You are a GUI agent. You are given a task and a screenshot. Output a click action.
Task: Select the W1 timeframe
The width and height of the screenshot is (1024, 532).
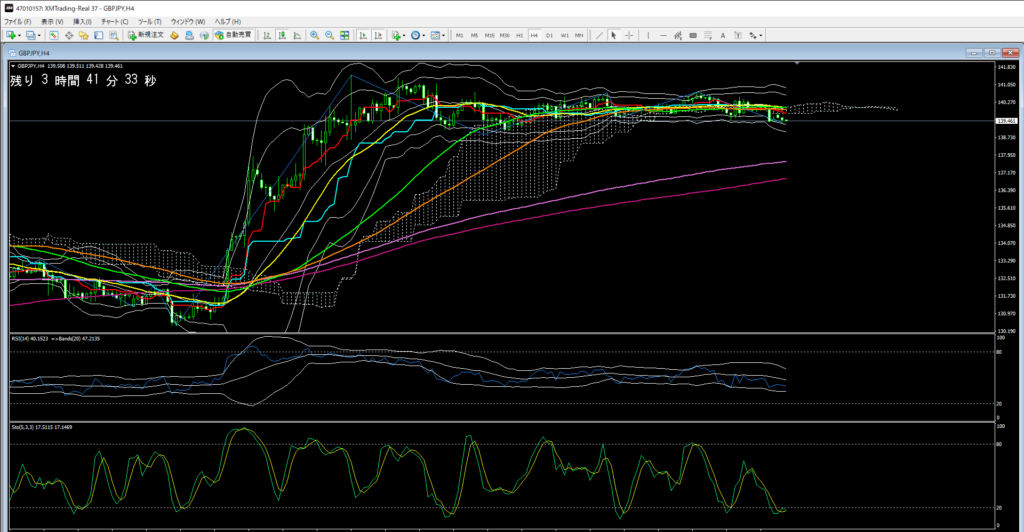(564, 35)
